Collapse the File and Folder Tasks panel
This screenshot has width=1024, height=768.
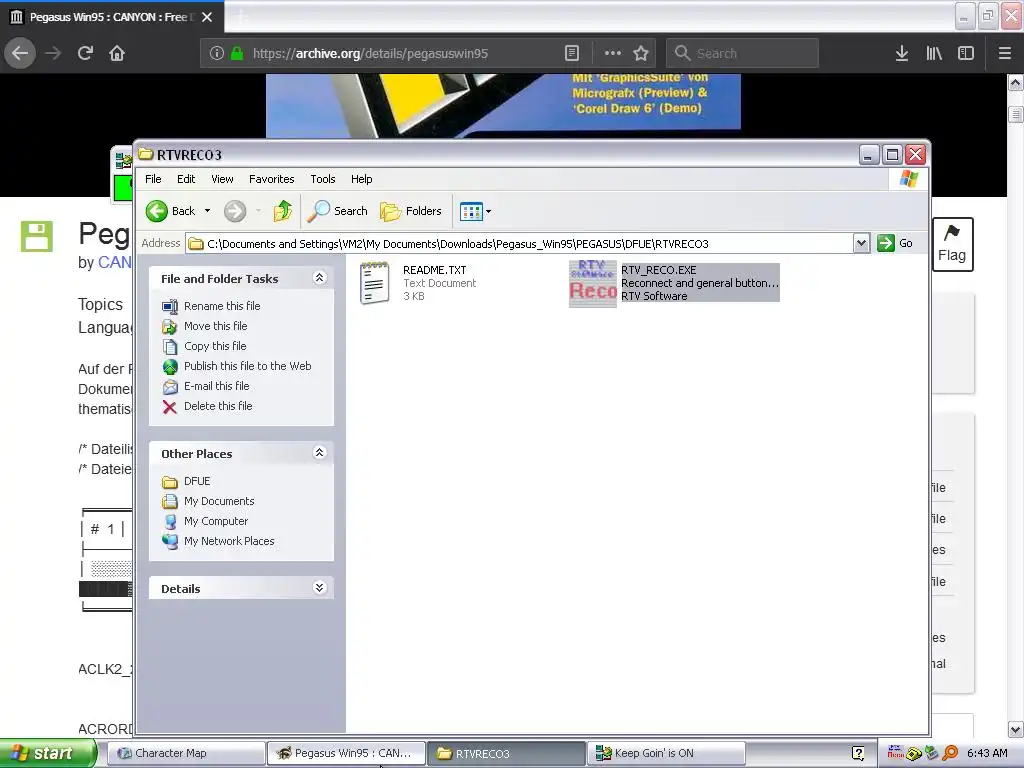click(x=319, y=278)
